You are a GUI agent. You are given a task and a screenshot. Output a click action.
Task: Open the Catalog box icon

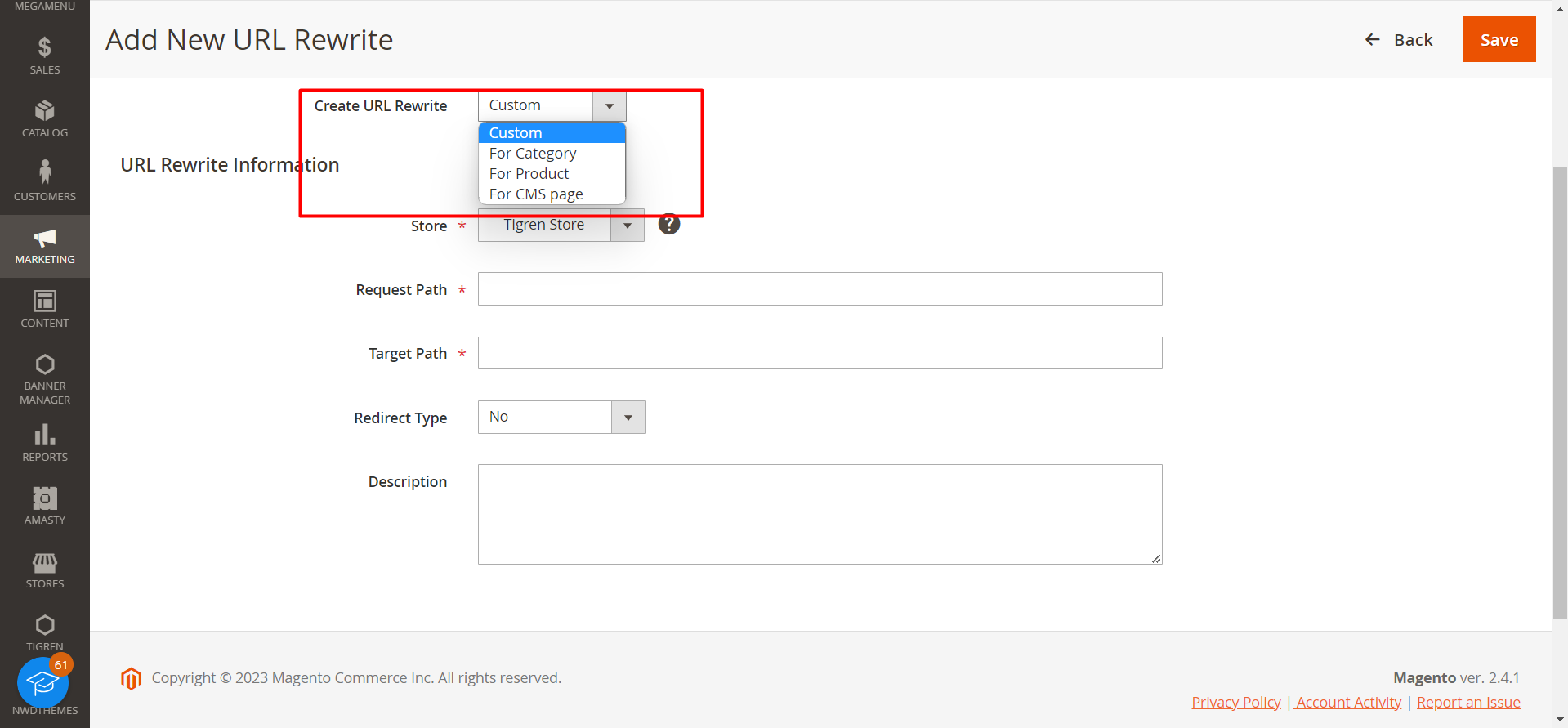click(x=45, y=110)
